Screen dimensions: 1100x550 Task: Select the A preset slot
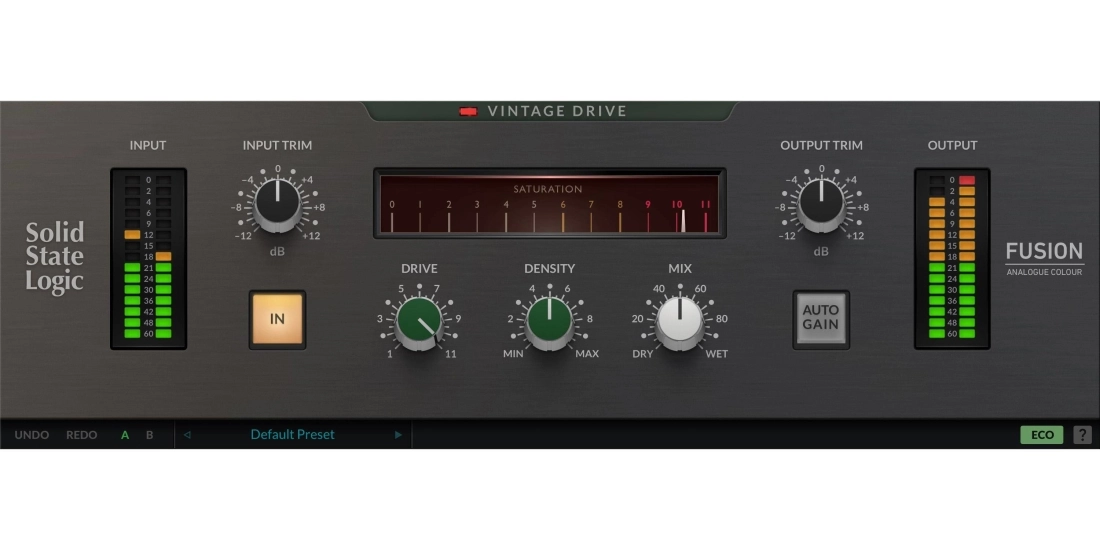coord(125,435)
